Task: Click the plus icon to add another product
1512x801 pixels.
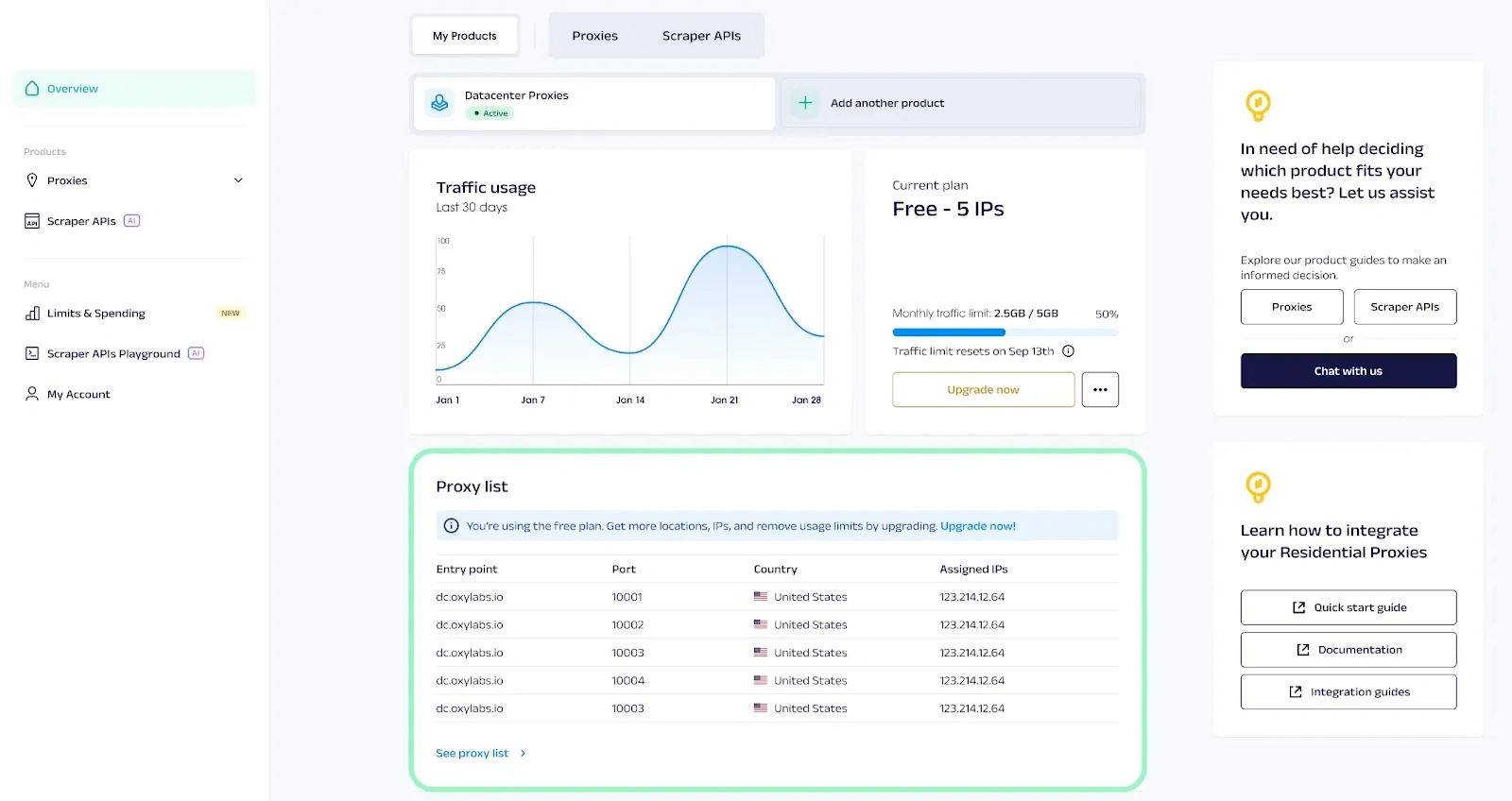Action: click(x=805, y=103)
